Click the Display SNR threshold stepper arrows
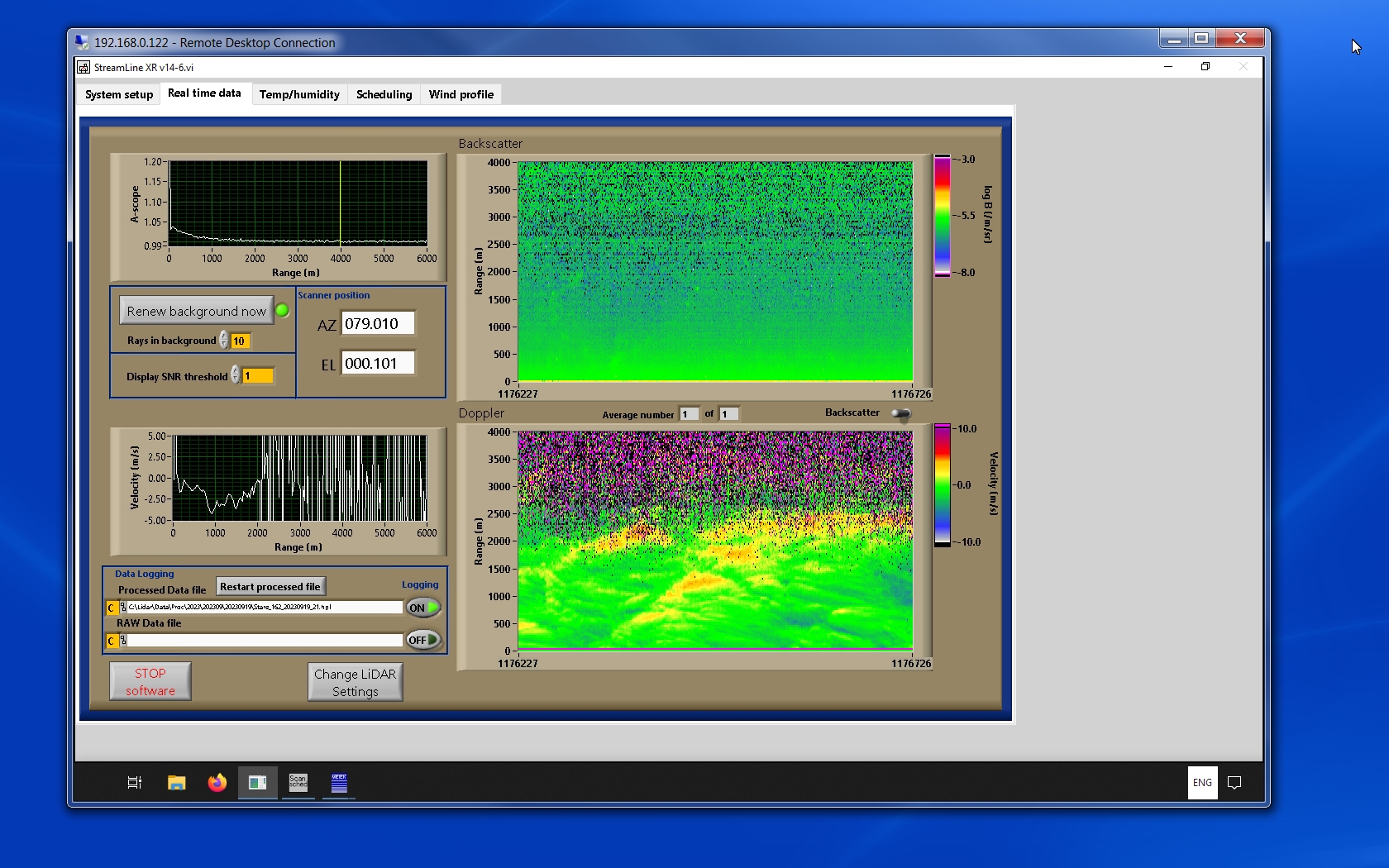This screenshot has height=868, width=1389. [236, 375]
